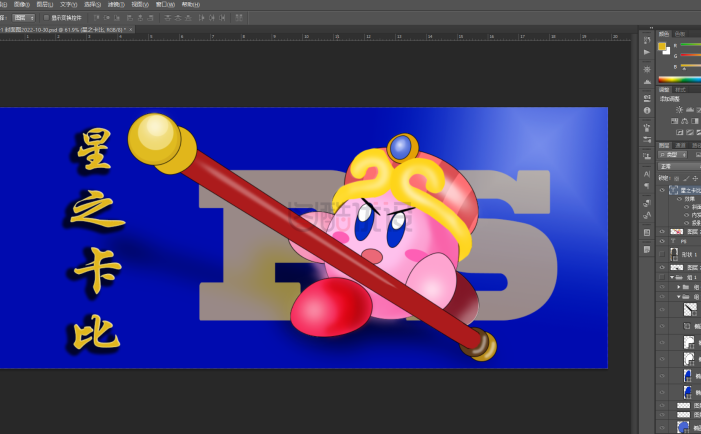701x434 pixels.
Task: Open the 图像 (Image) menu
Action: coord(21,4)
